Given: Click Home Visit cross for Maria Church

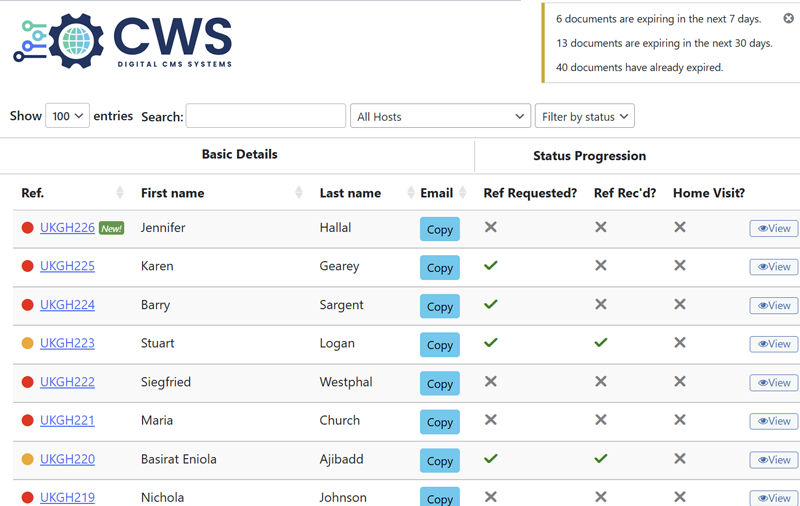Looking at the screenshot, I should 680,419.
